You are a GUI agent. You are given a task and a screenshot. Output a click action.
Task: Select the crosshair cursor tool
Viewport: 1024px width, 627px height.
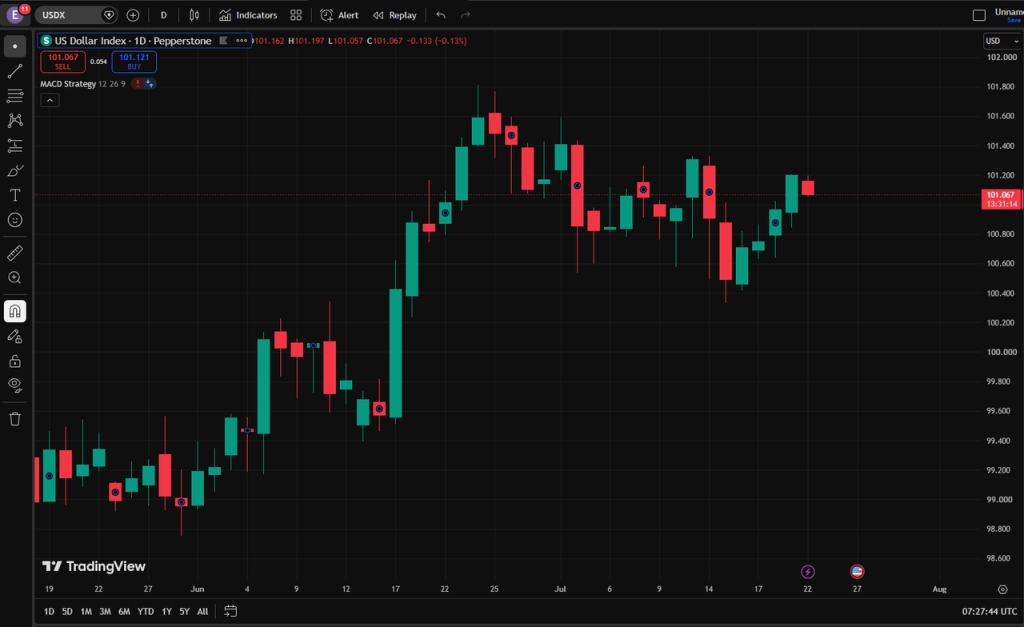[x=15, y=46]
